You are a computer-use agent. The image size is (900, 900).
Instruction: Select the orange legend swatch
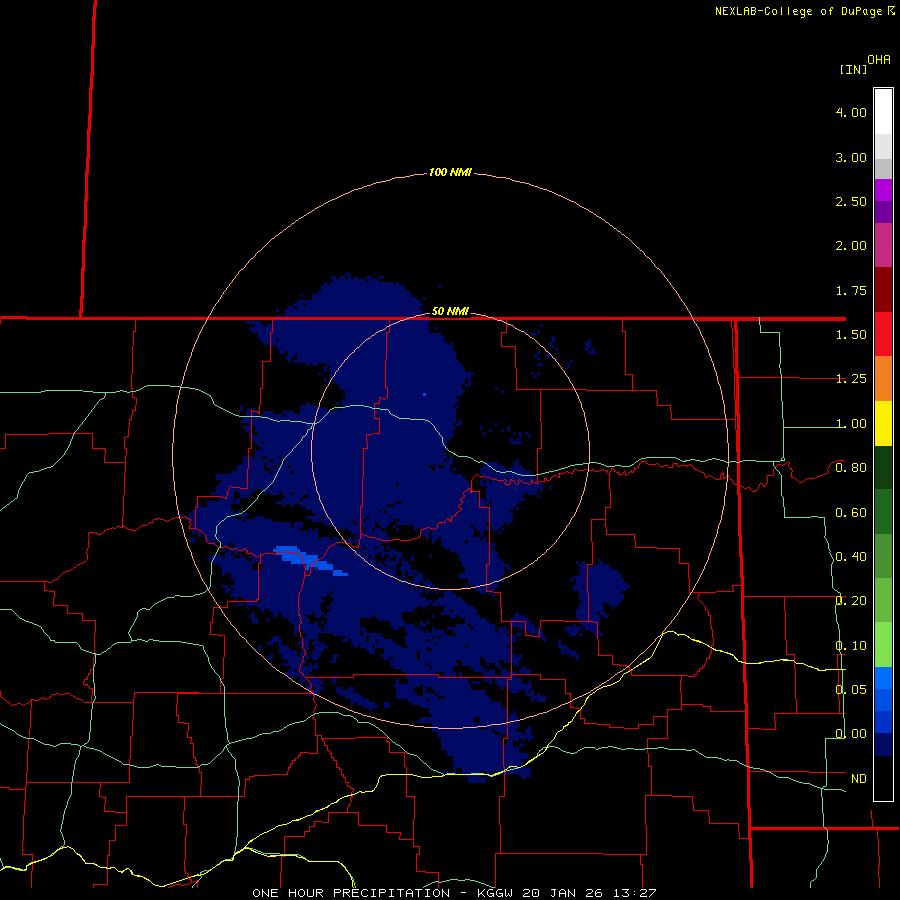coord(883,379)
